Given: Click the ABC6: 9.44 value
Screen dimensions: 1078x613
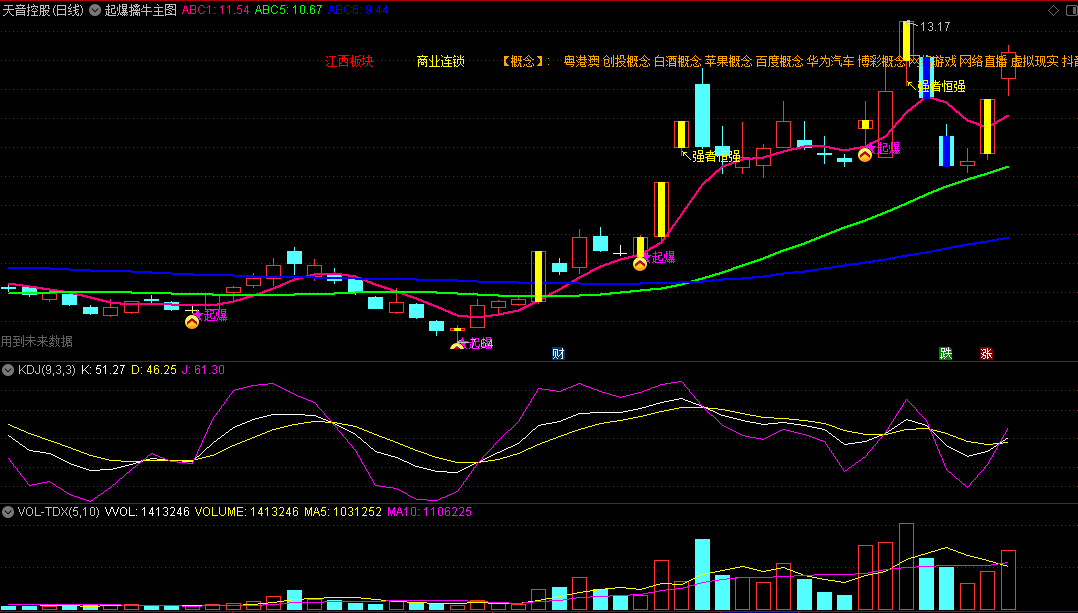Looking at the screenshot, I should tap(358, 10).
